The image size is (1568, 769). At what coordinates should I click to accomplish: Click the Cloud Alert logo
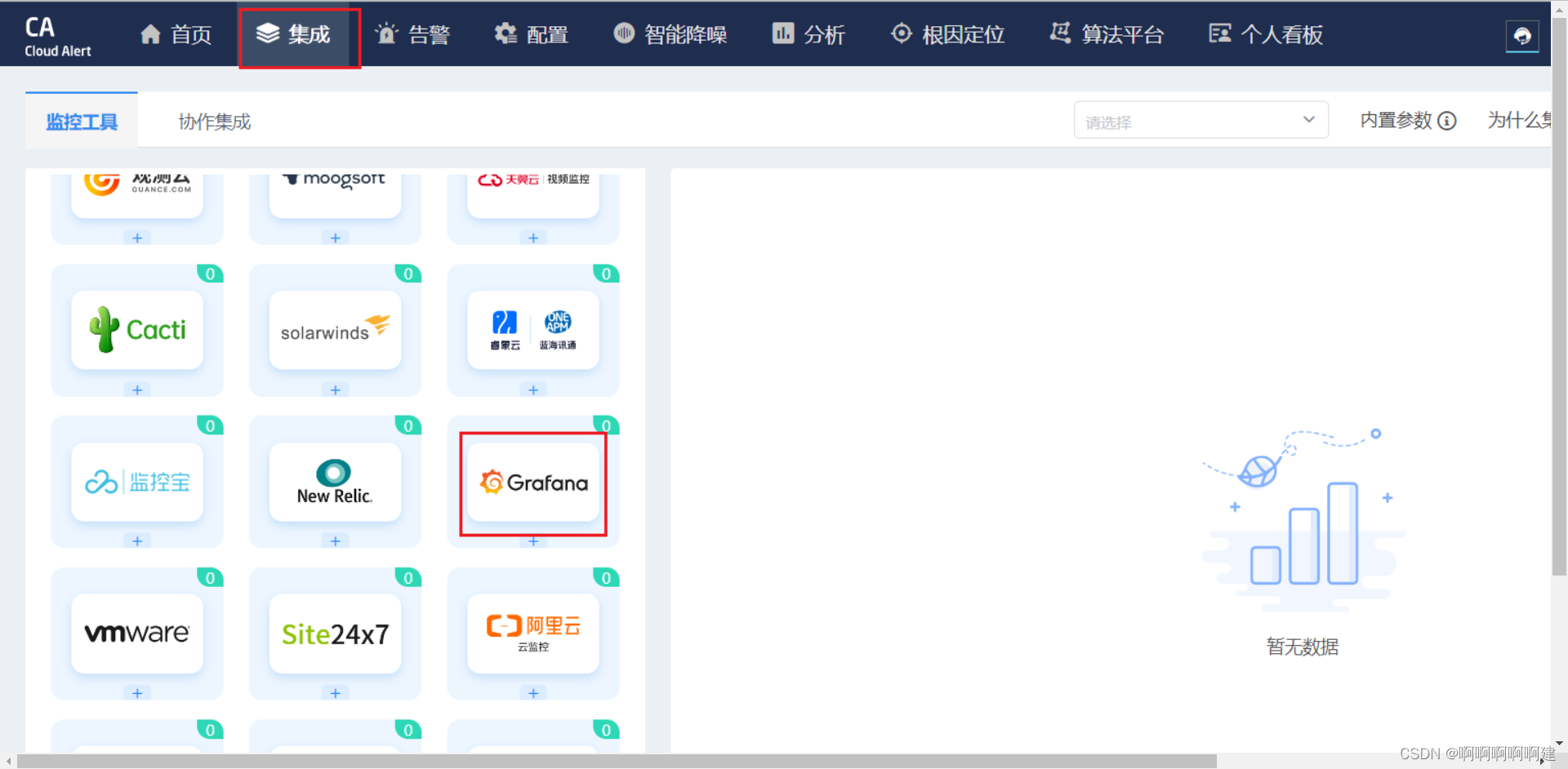tap(57, 37)
